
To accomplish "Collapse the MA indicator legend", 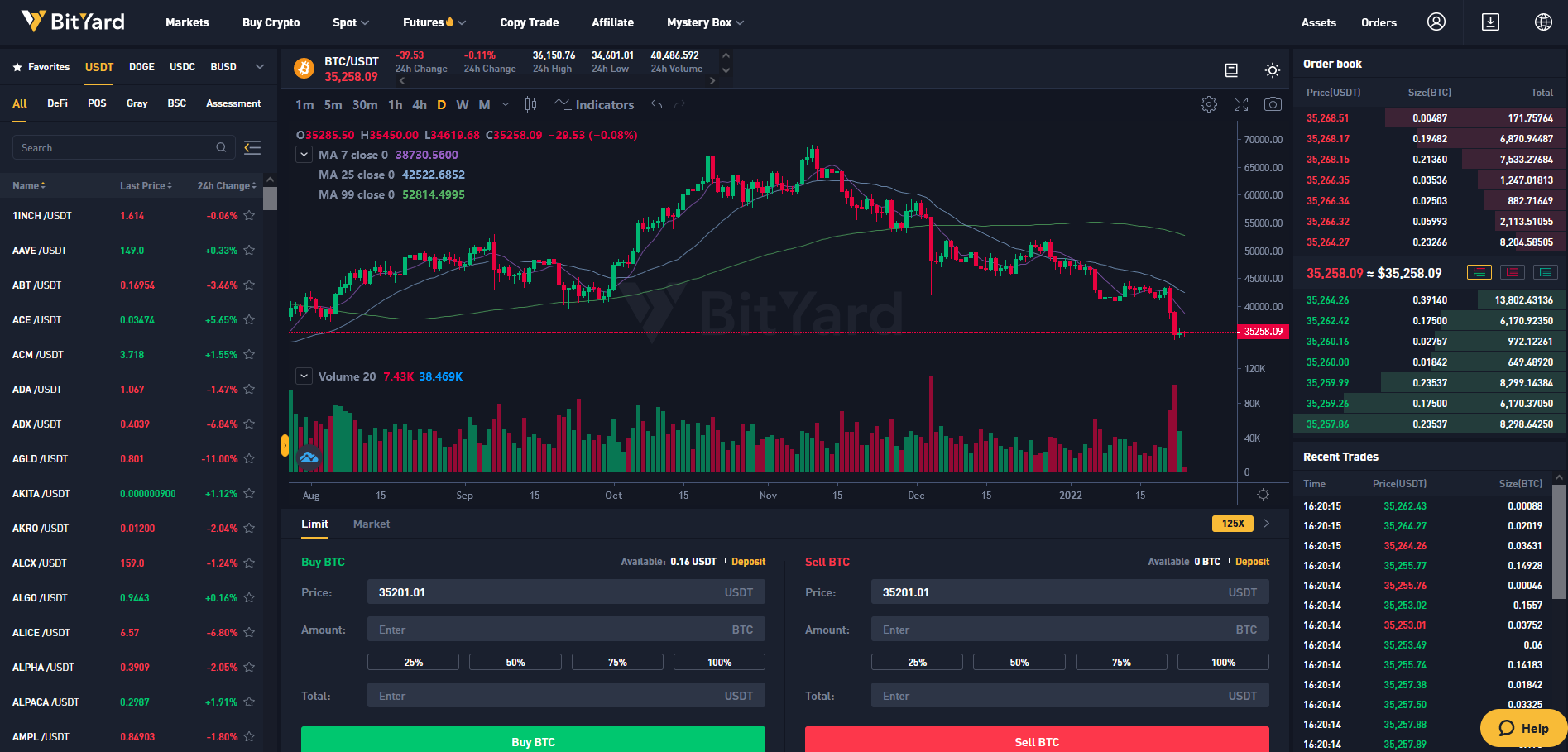I will tap(304, 155).
